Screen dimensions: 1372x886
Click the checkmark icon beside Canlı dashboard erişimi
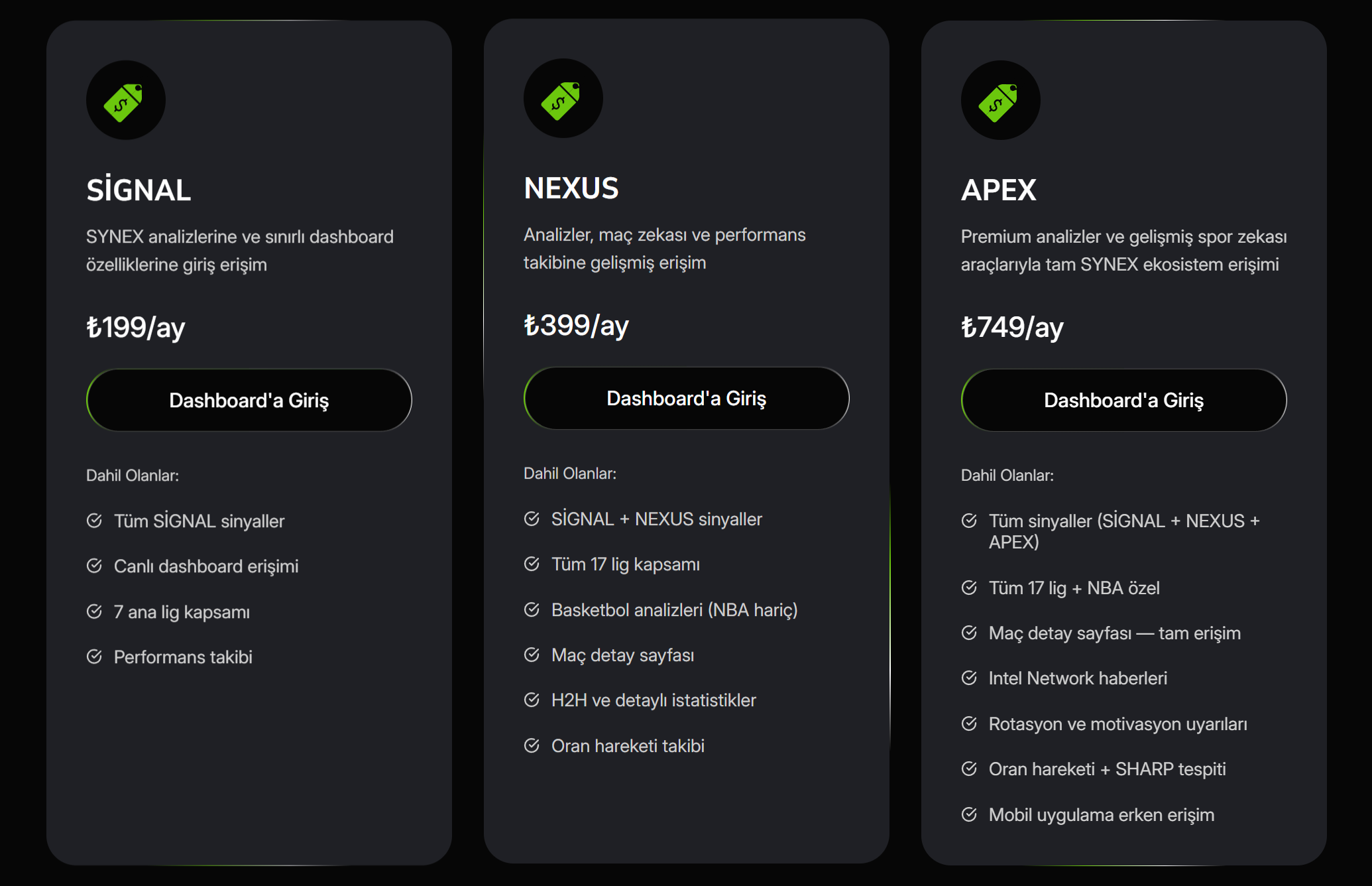[94, 566]
